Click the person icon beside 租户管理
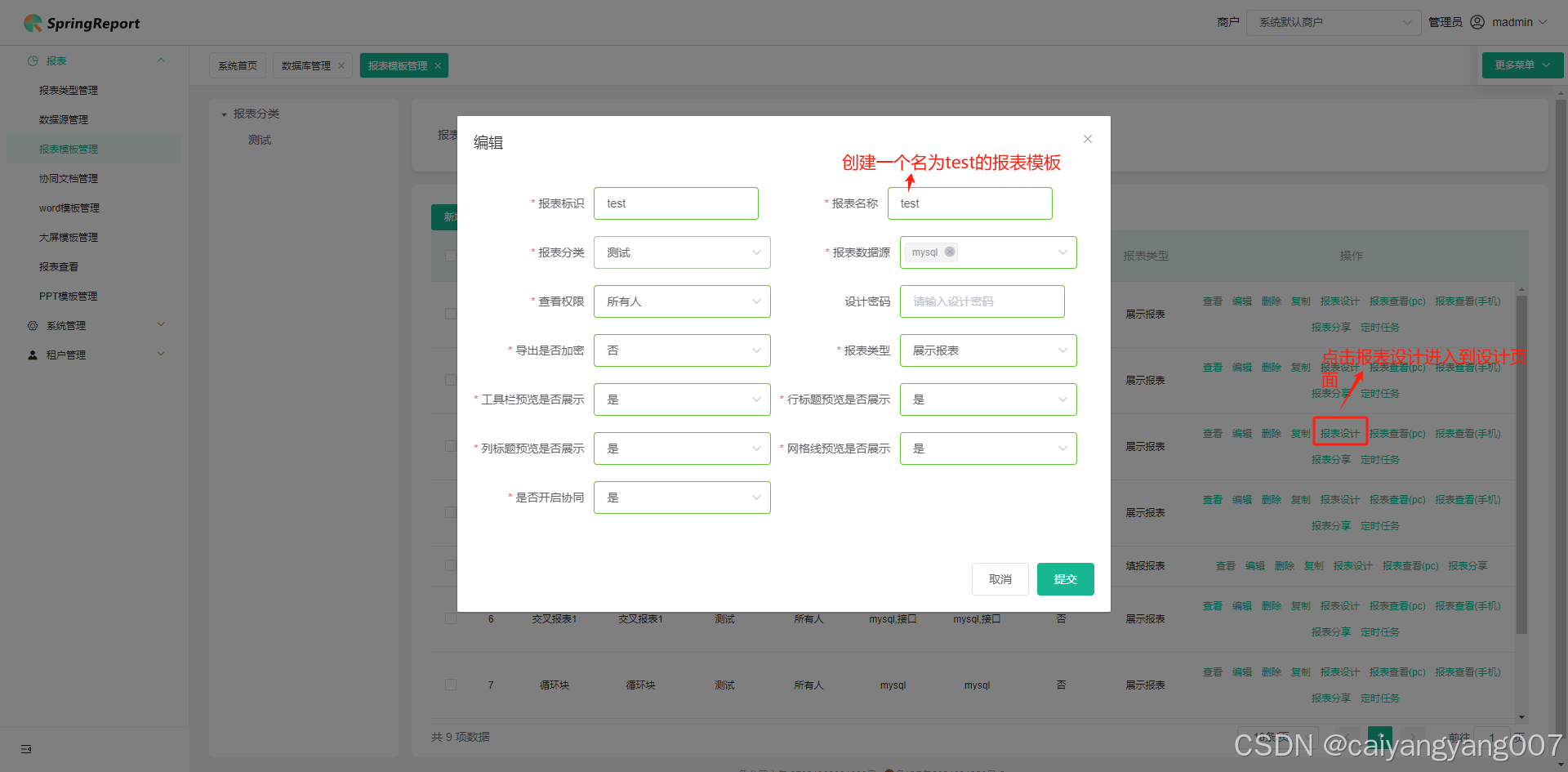Image resolution: width=1568 pixels, height=772 pixels. [33, 354]
